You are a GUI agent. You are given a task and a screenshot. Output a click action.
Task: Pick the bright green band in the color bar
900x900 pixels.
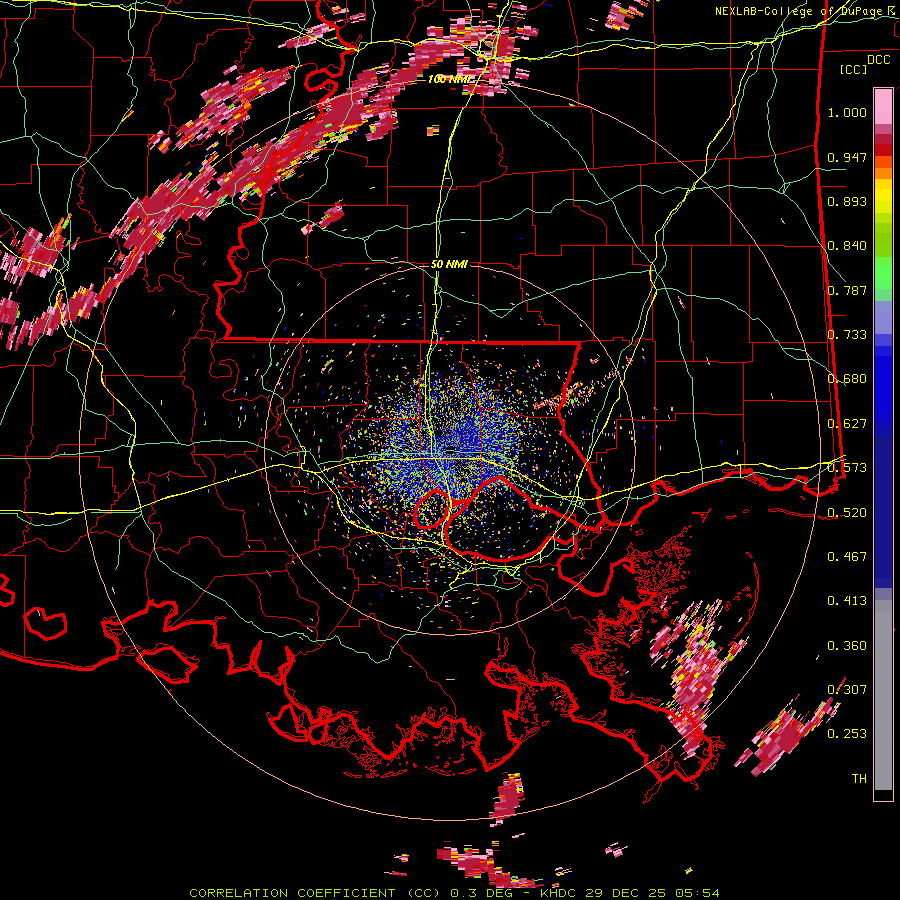click(883, 273)
